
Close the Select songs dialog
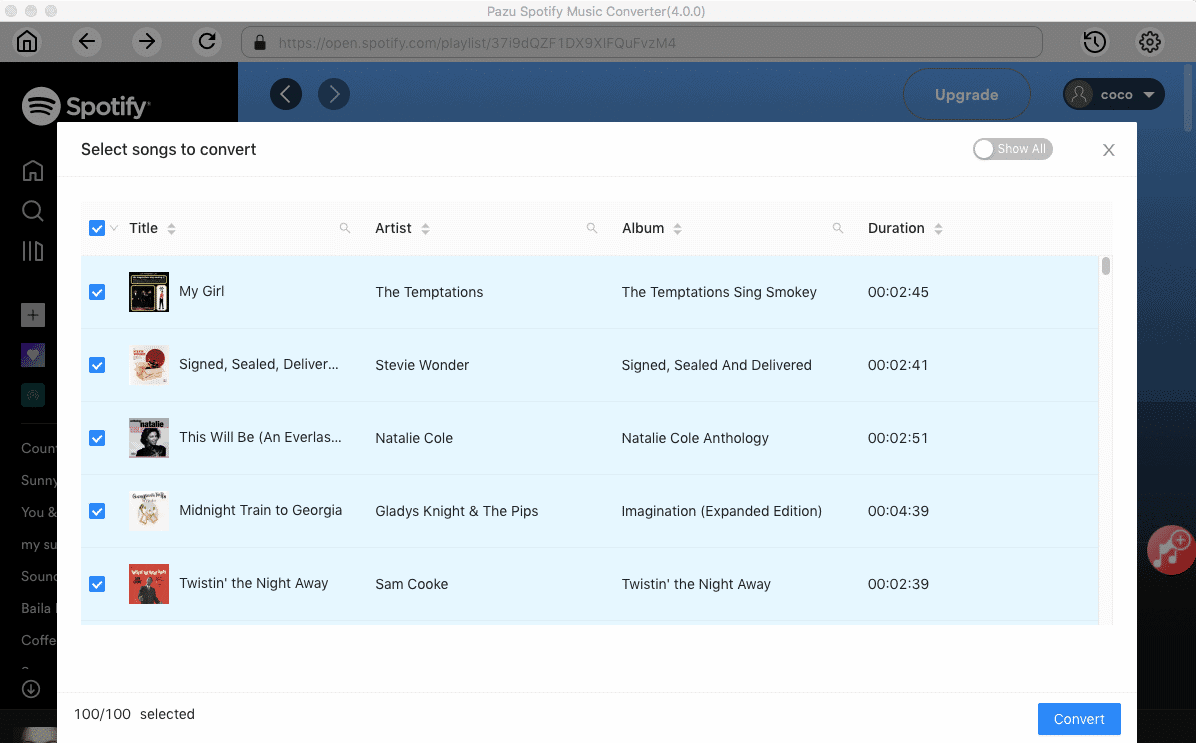[x=1108, y=150]
